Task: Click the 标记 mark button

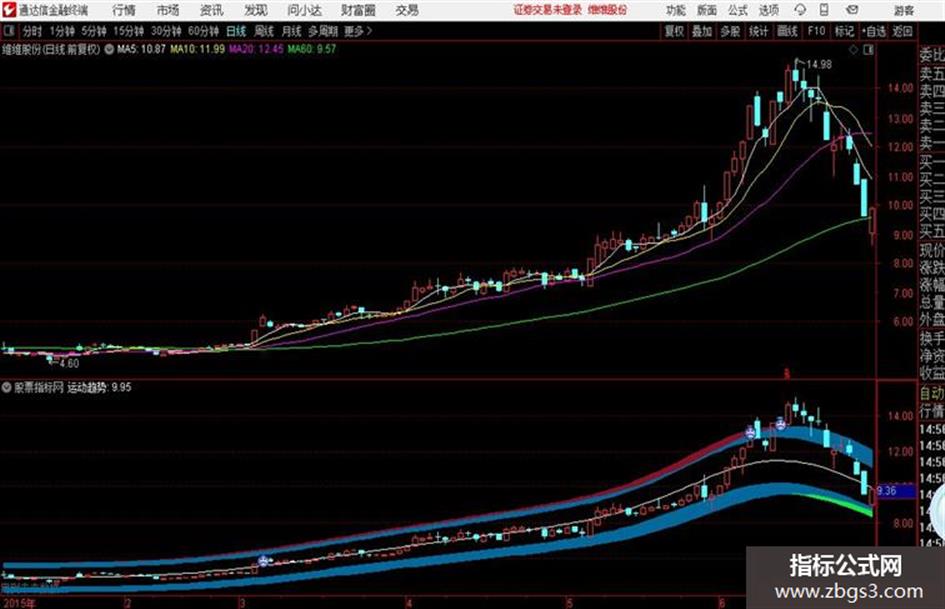Action: pos(844,31)
